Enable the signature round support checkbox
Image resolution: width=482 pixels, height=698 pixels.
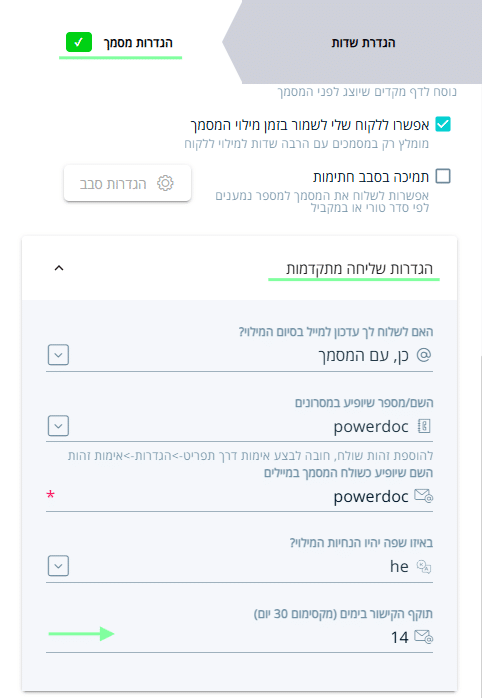[443, 176]
